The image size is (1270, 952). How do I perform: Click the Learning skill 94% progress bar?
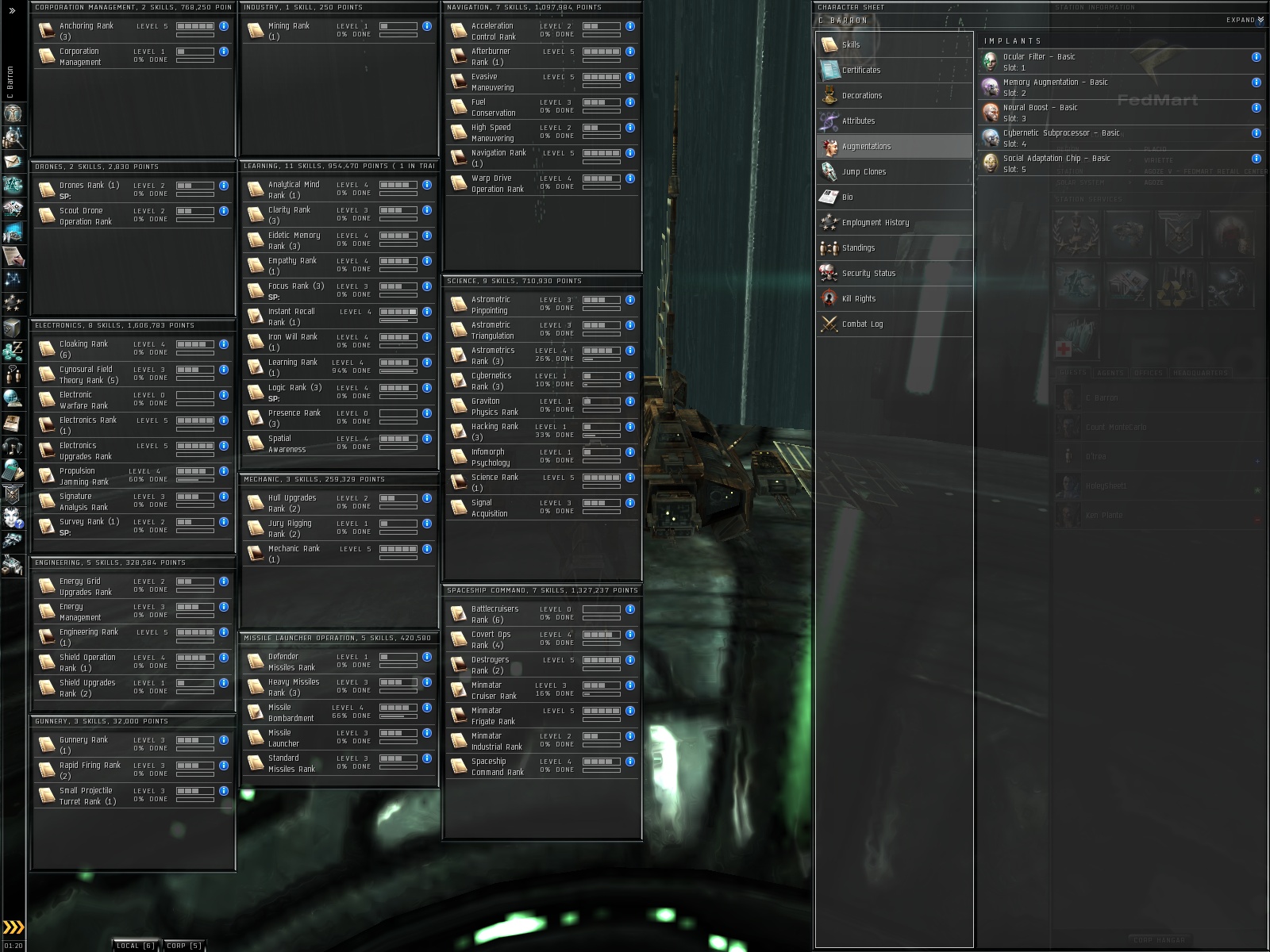pyautogui.click(x=398, y=371)
